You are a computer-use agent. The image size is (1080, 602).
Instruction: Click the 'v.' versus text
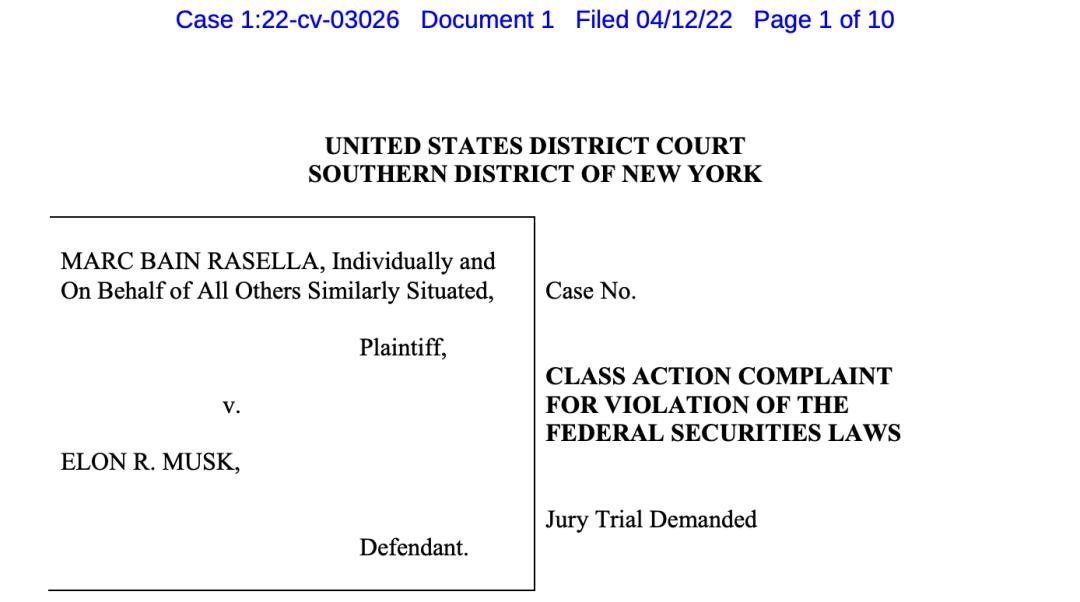[x=231, y=406]
